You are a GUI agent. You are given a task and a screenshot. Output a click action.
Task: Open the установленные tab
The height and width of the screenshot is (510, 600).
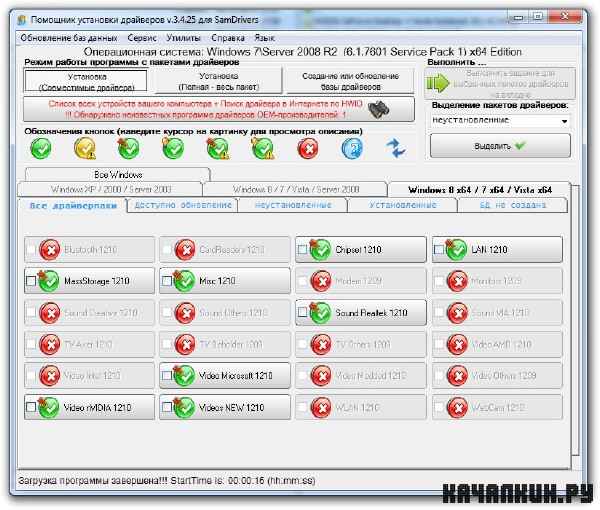tap(403, 205)
